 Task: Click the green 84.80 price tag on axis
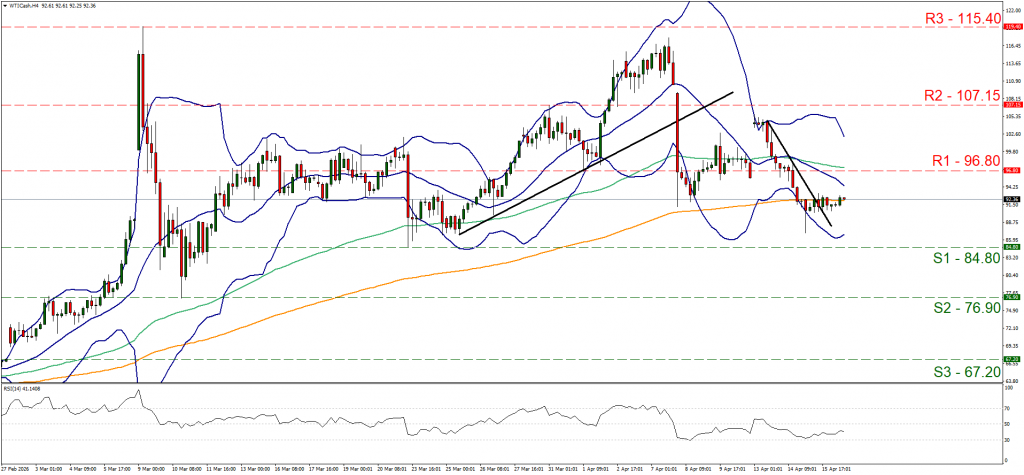[1011, 247]
